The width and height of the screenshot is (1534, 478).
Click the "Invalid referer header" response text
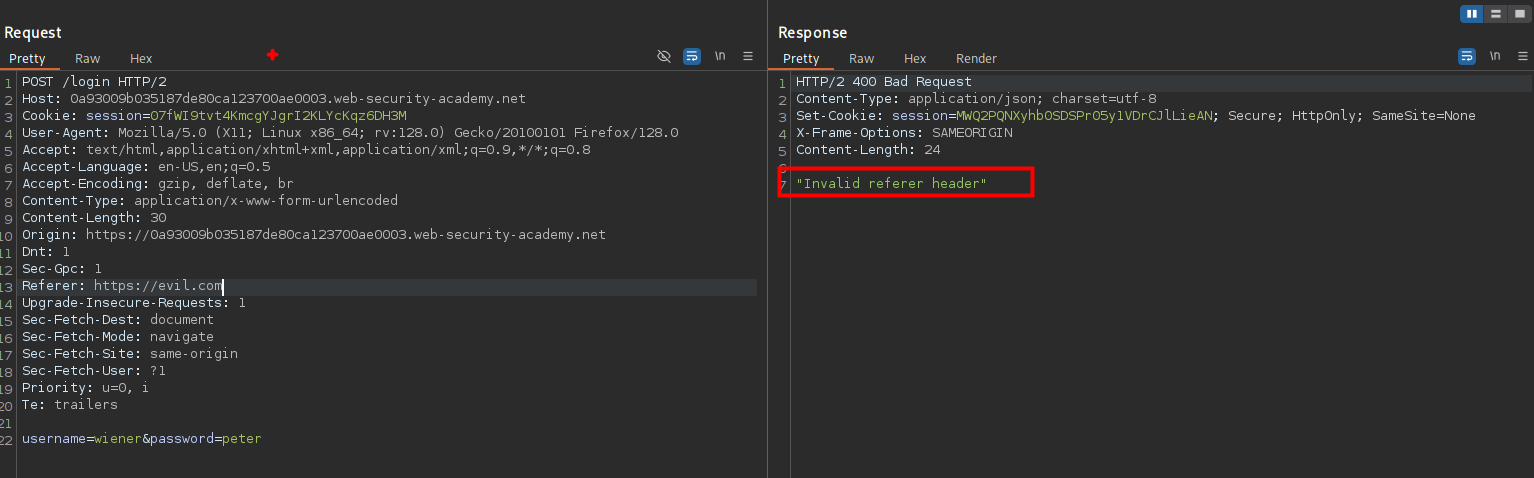[x=891, y=184]
